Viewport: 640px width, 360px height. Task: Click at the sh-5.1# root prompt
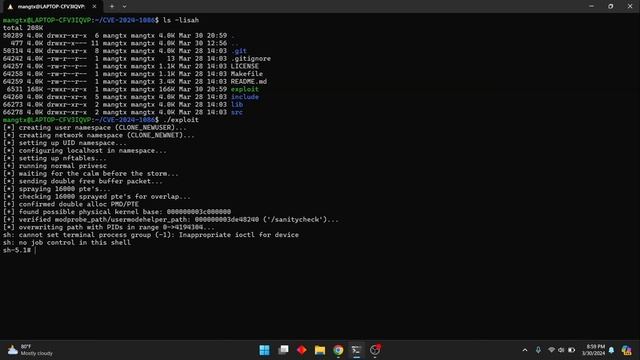(17, 250)
